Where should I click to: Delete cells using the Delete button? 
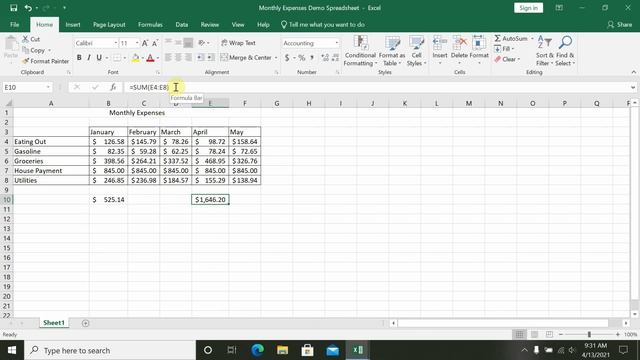459,51
